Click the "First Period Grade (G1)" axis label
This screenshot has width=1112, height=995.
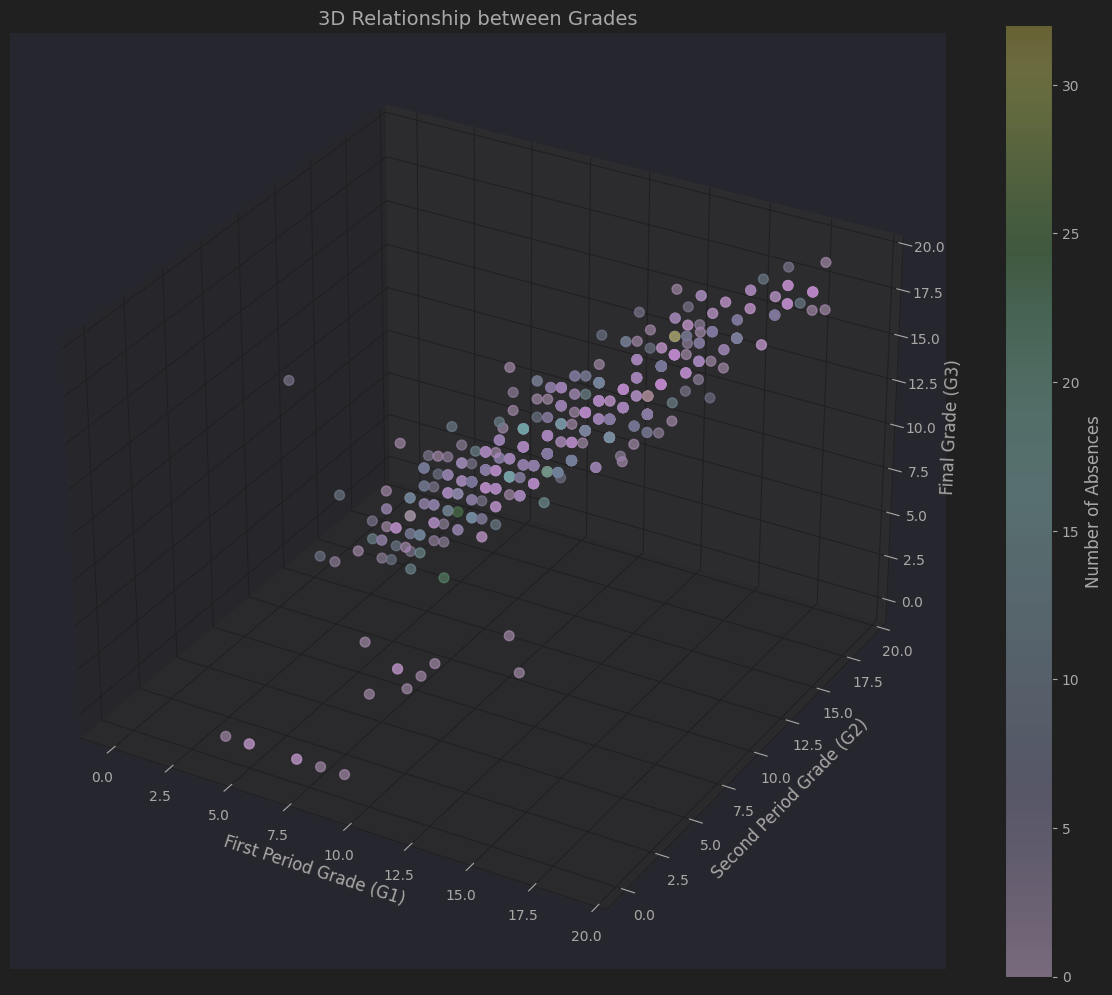(x=314, y=870)
